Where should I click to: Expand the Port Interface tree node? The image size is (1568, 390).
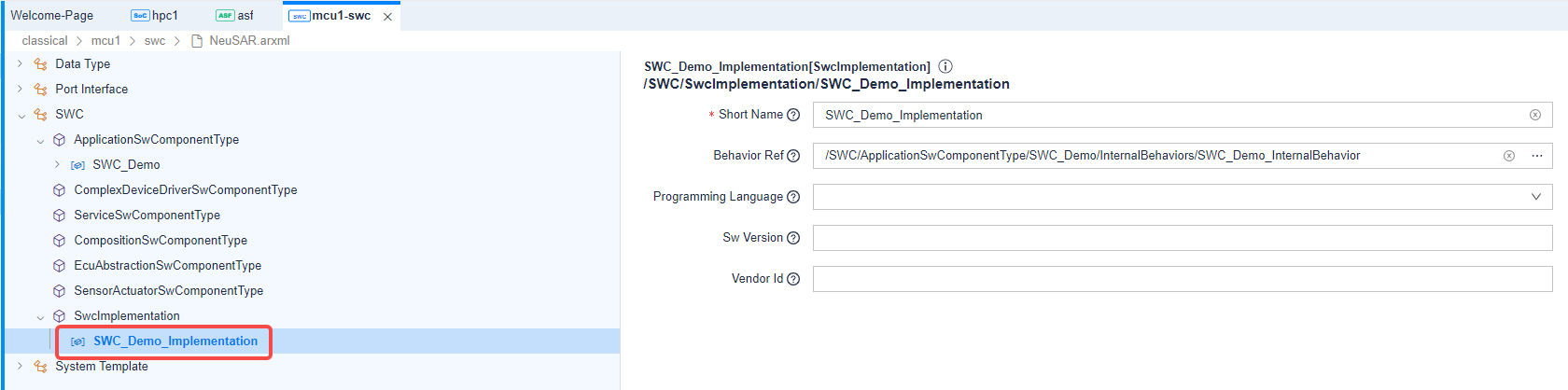[21, 89]
